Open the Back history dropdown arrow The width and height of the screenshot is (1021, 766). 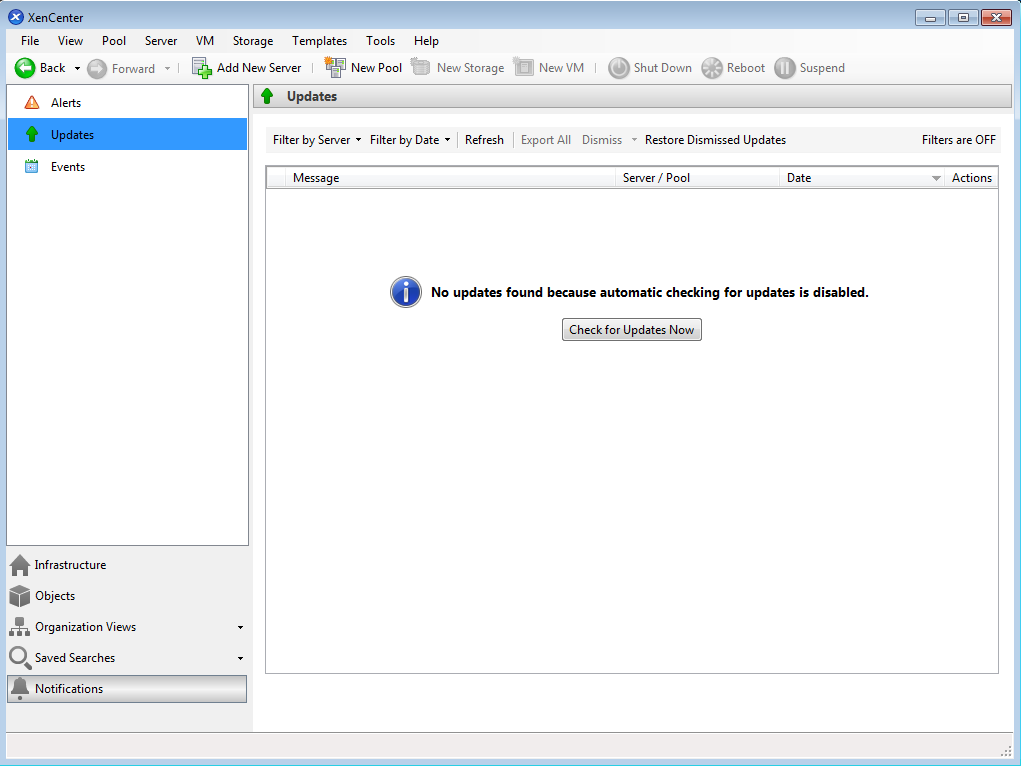(x=78, y=69)
